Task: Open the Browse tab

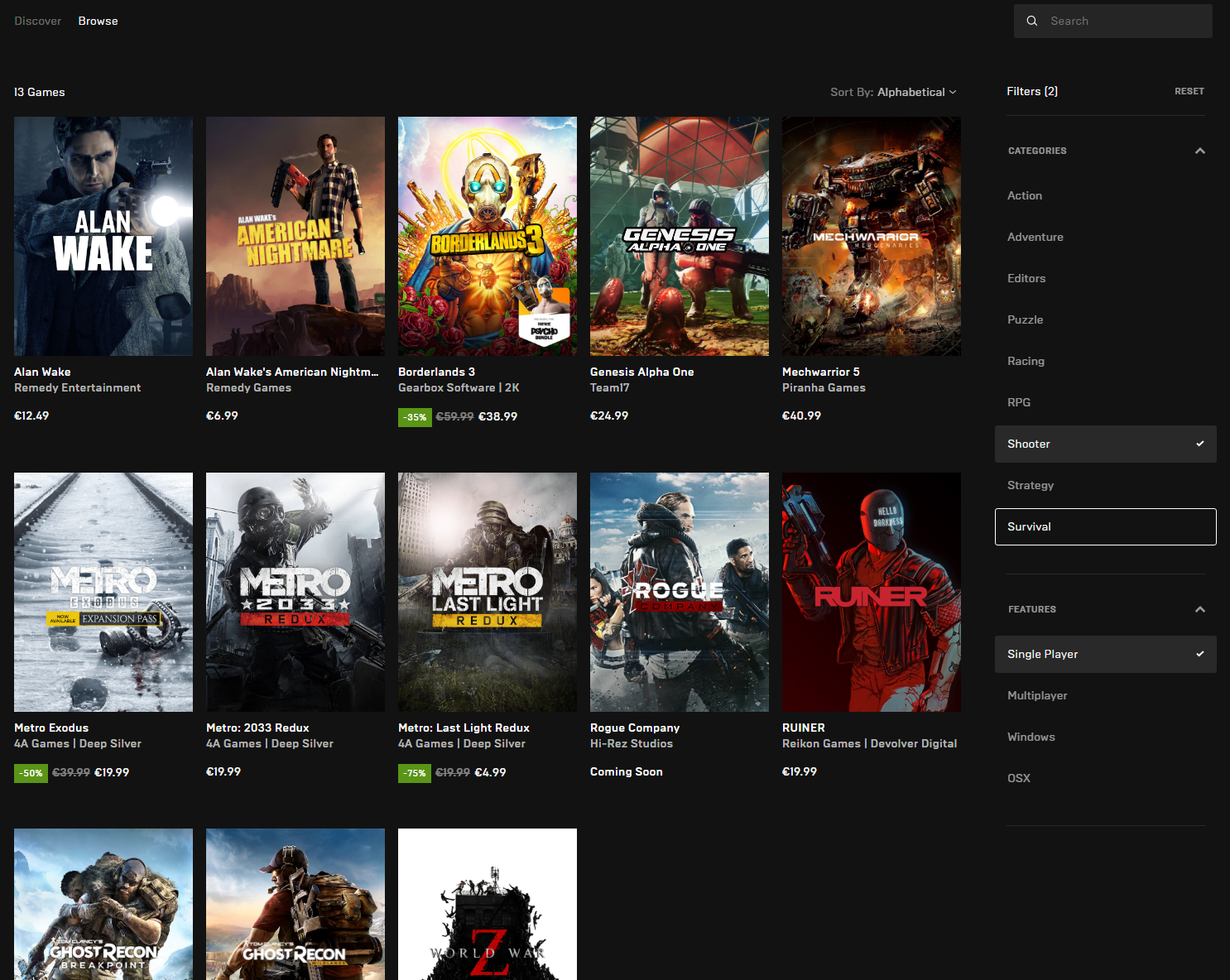Action: click(98, 21)
